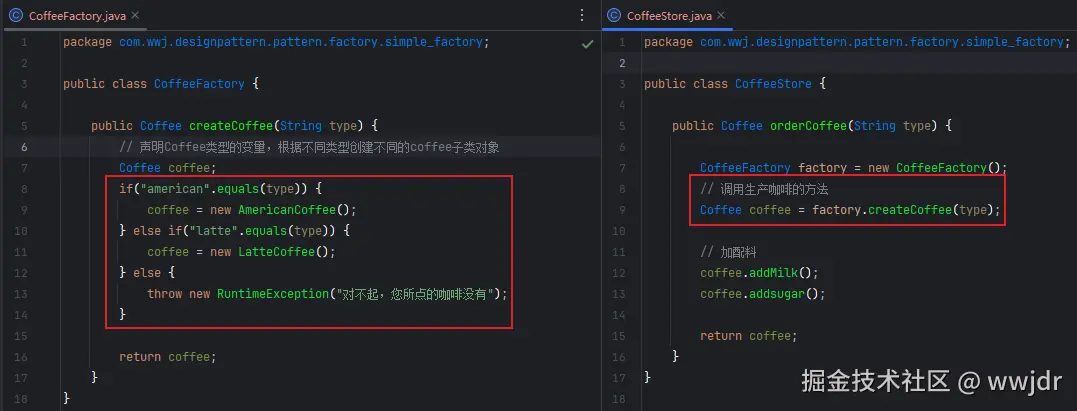Click coffee.addsugar() call
Image resolution: width=1077 pixels, height=411 pixels.
point(759,293)
